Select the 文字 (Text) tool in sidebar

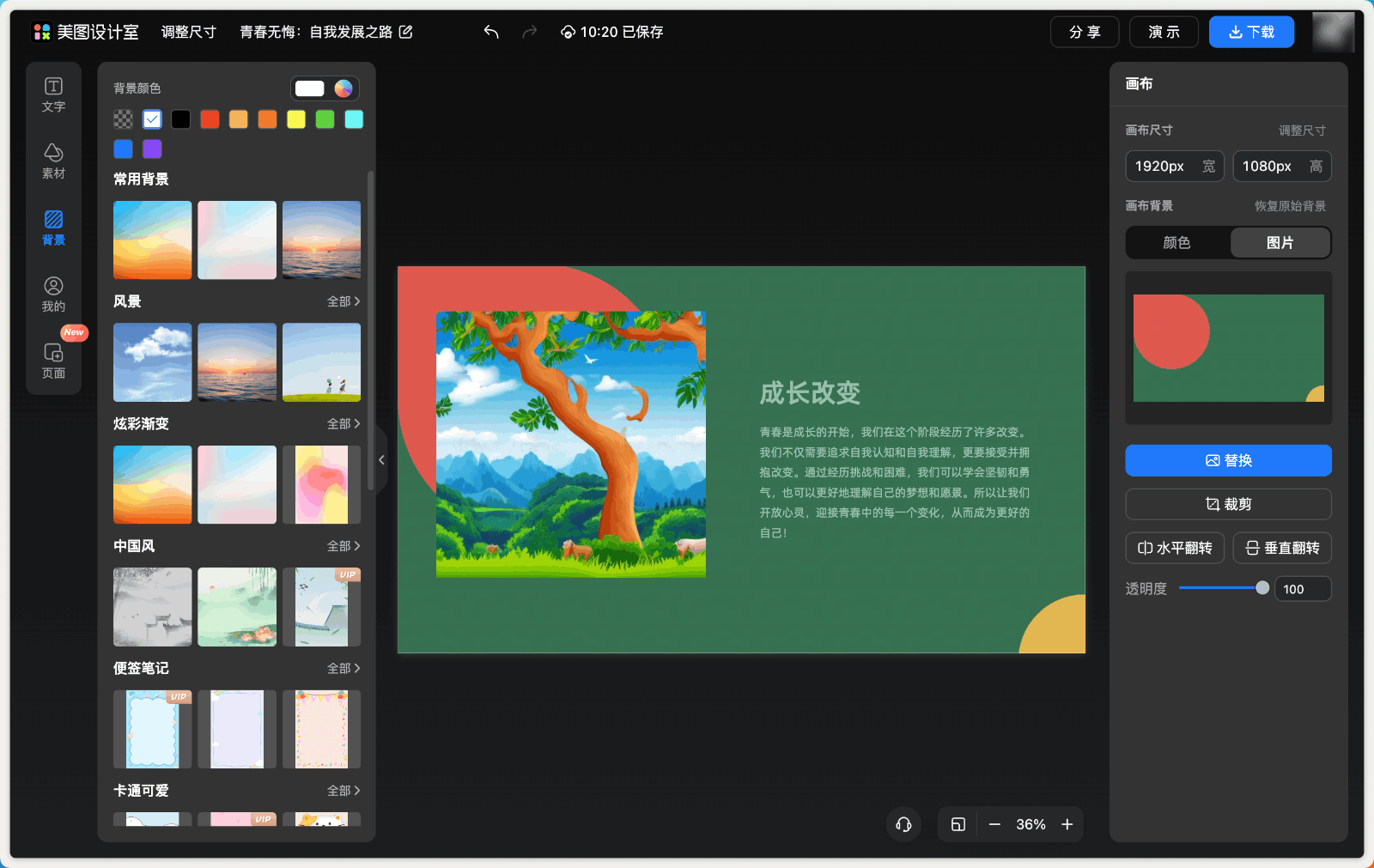[53, 94]
